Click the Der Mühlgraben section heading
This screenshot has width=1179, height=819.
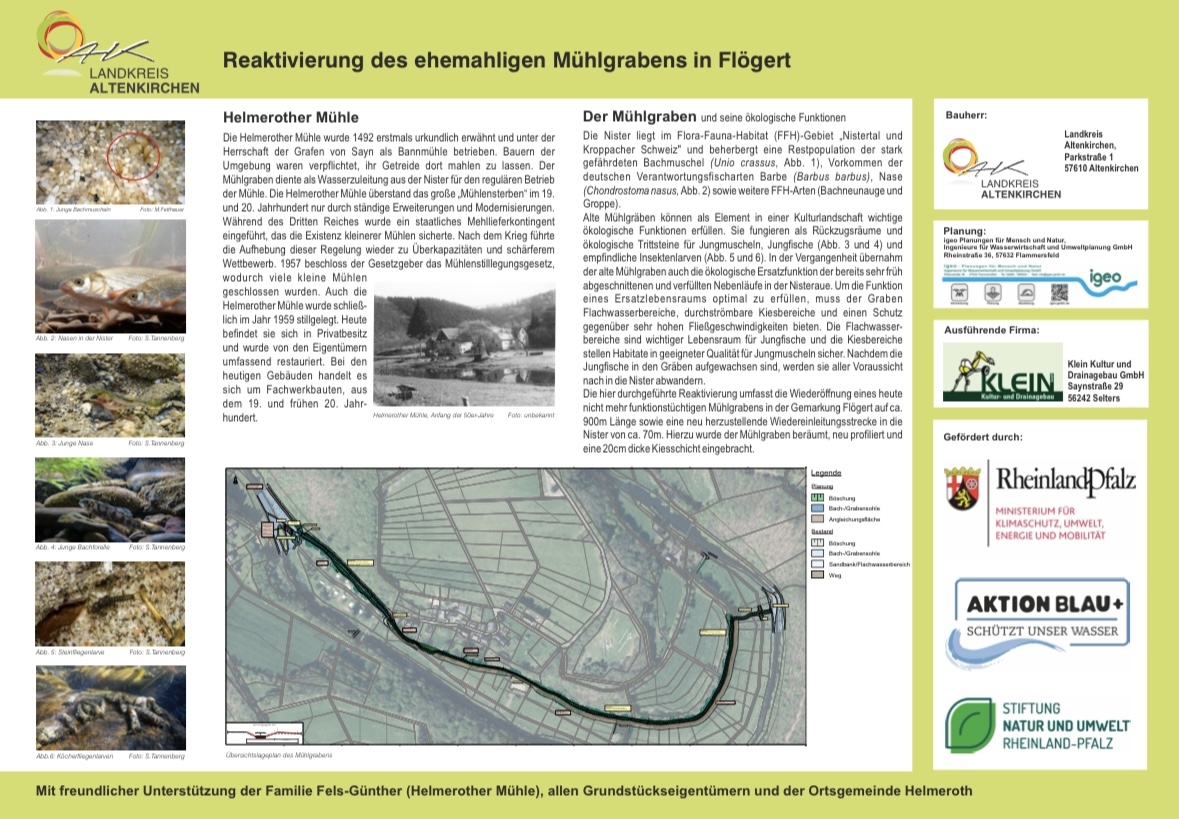point(640,116)
